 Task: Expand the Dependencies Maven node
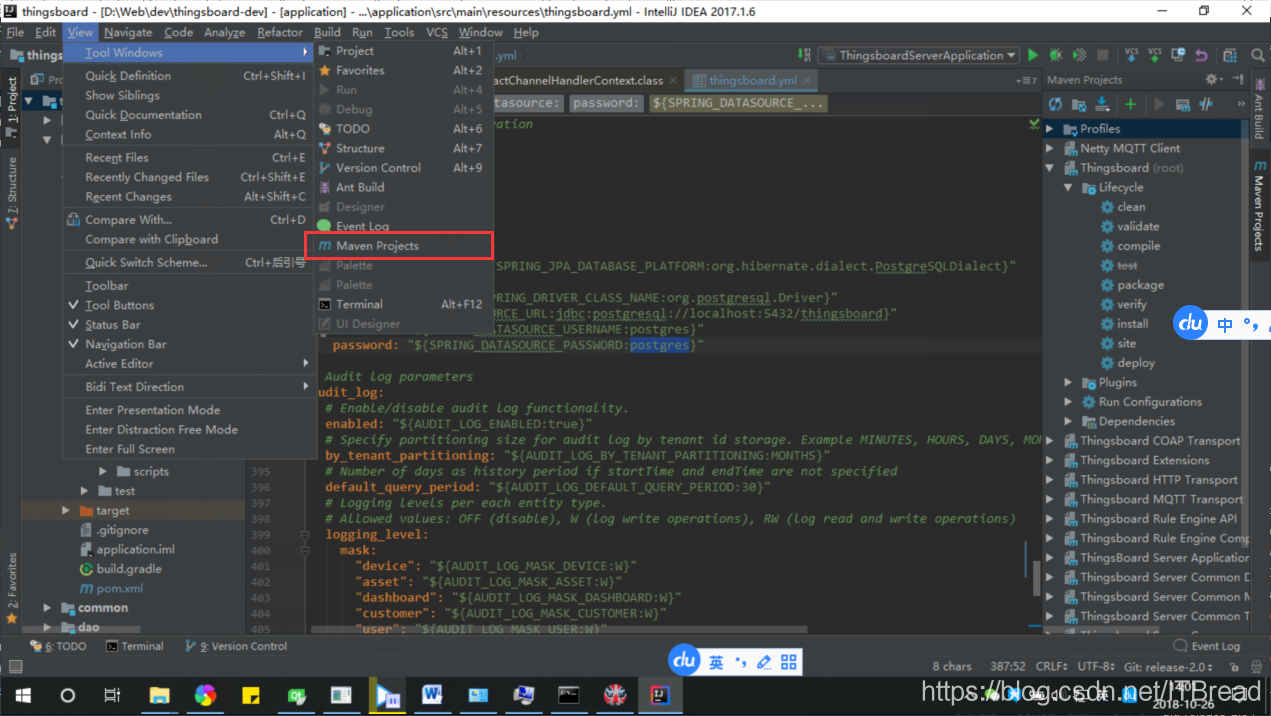coord(1069,421)
